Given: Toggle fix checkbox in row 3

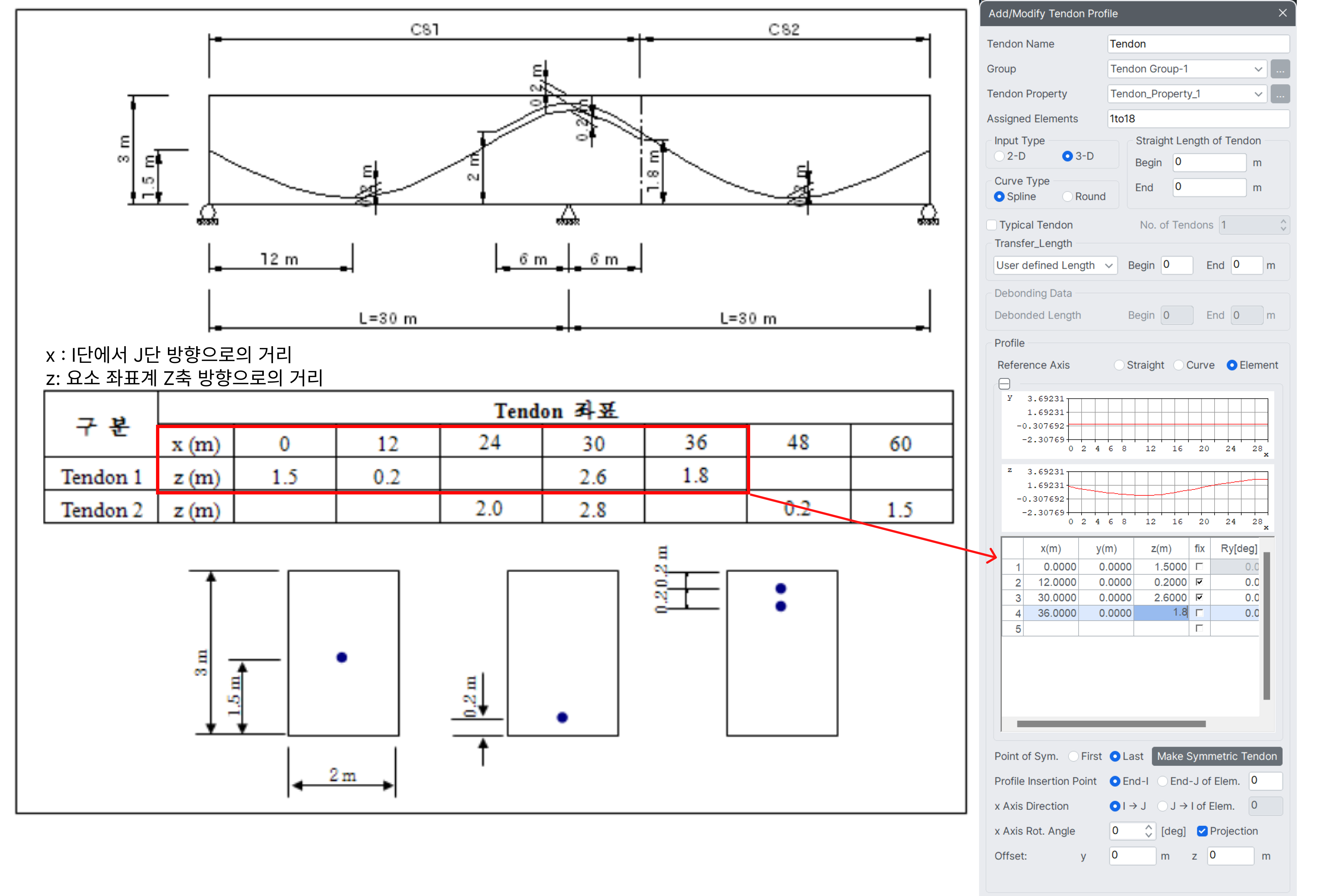Looking at the screenshot, I should coord(1199,597).
